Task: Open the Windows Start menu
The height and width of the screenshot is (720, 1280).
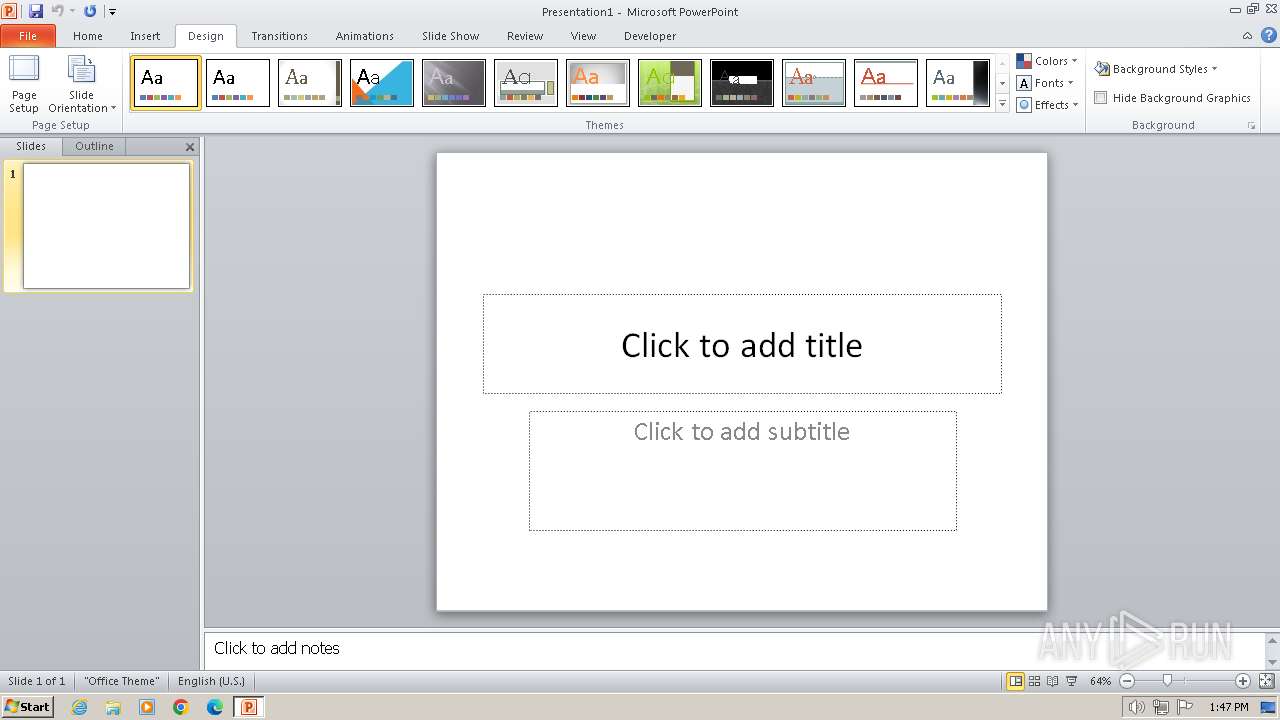Action: [27, 707]
